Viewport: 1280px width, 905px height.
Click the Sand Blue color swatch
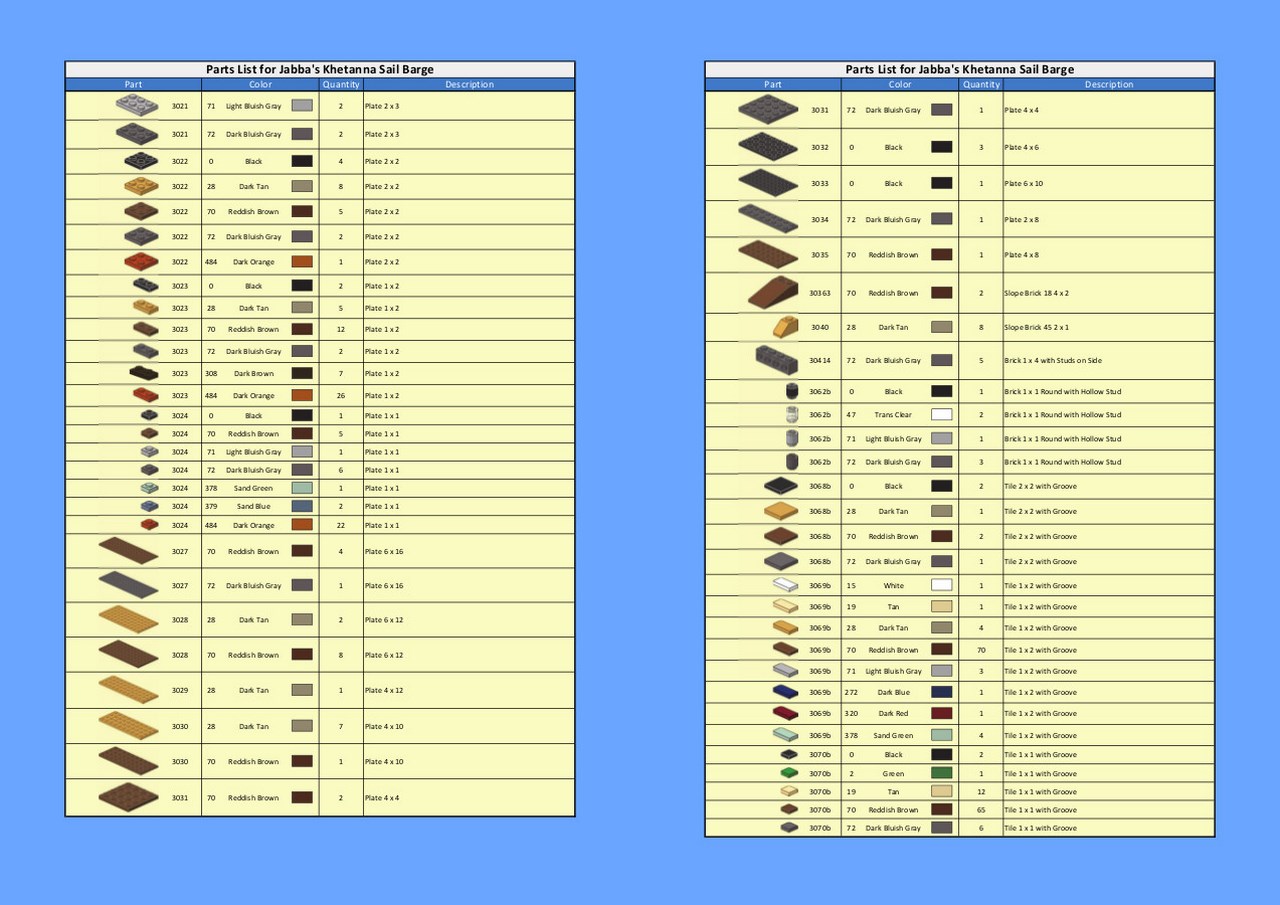point(302,506)
